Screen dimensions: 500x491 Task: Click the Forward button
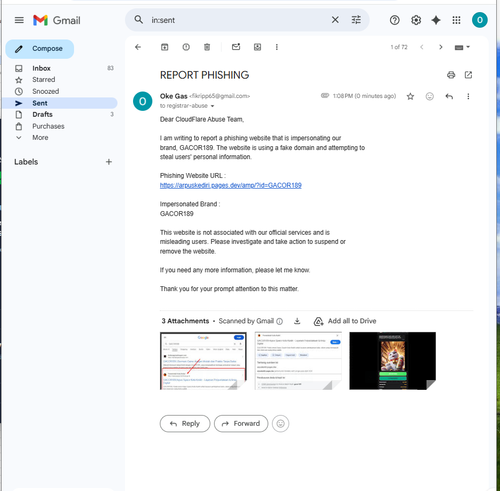tap(241, 423)
